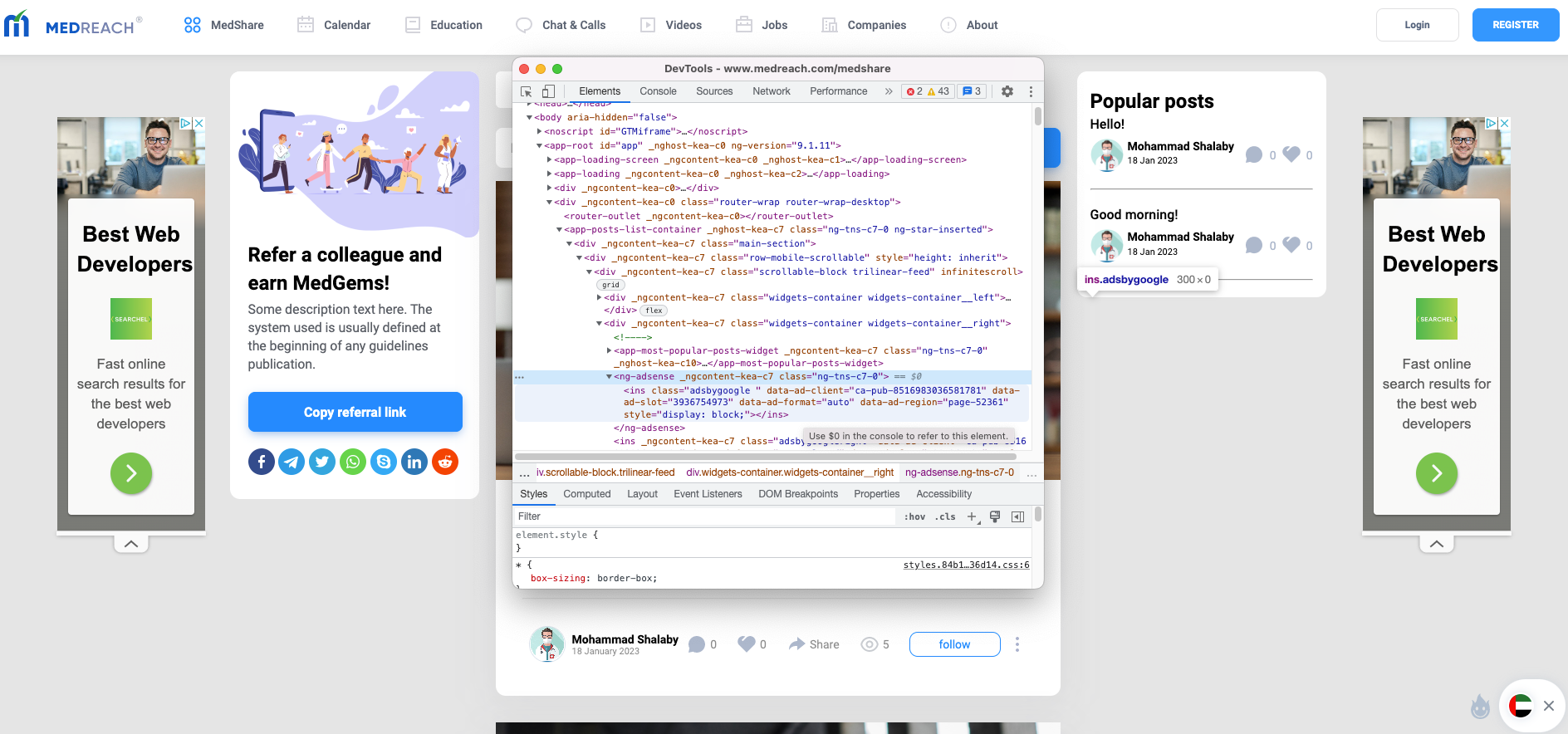Viewport: 1568px width, 734px height.
Task: Open the Accessibility pane tab
Action: coord(943,494)
